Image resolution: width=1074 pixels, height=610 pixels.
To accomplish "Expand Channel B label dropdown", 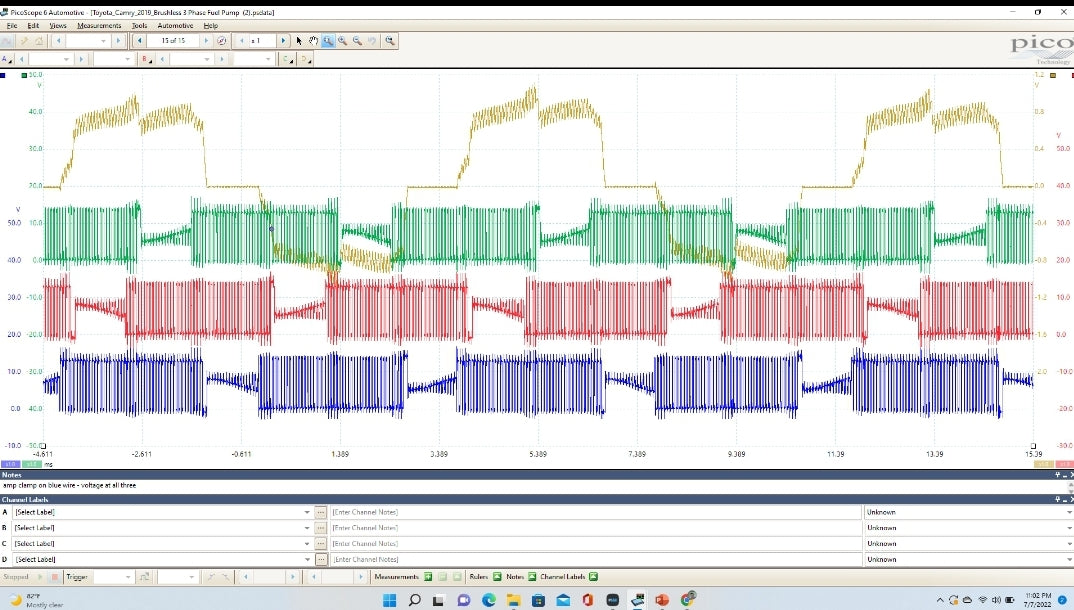I will coord(307,528).
